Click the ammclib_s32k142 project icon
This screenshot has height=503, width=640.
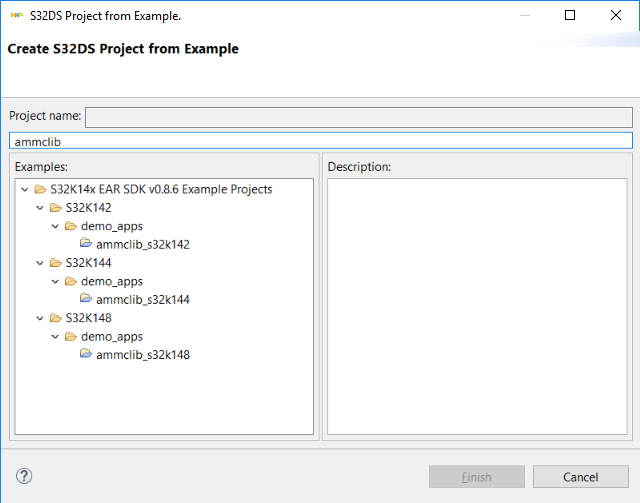(87, 244)
